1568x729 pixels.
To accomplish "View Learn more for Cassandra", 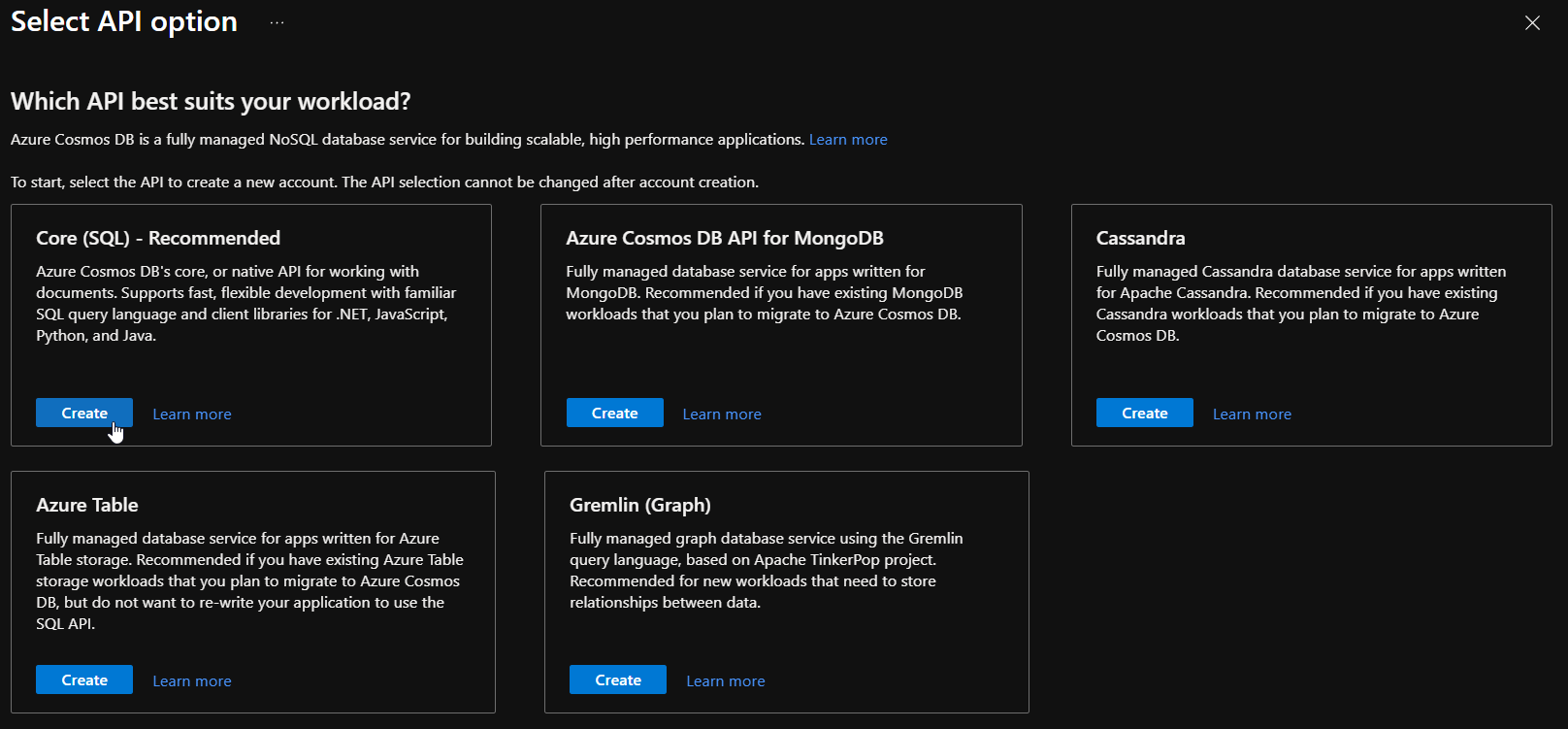I will point(1252,414).
